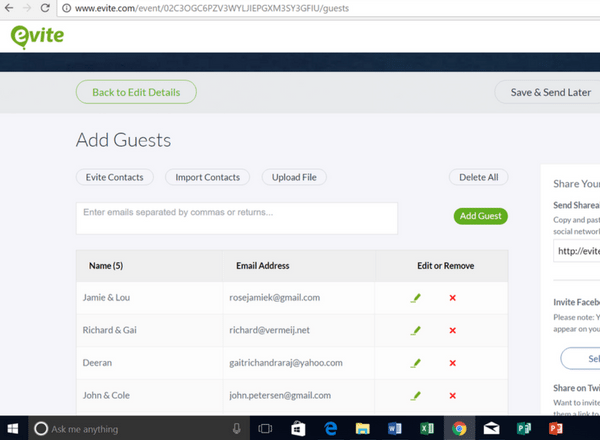Go back in the browser
The width and height of the screenshot is (600, 440).
9,8
